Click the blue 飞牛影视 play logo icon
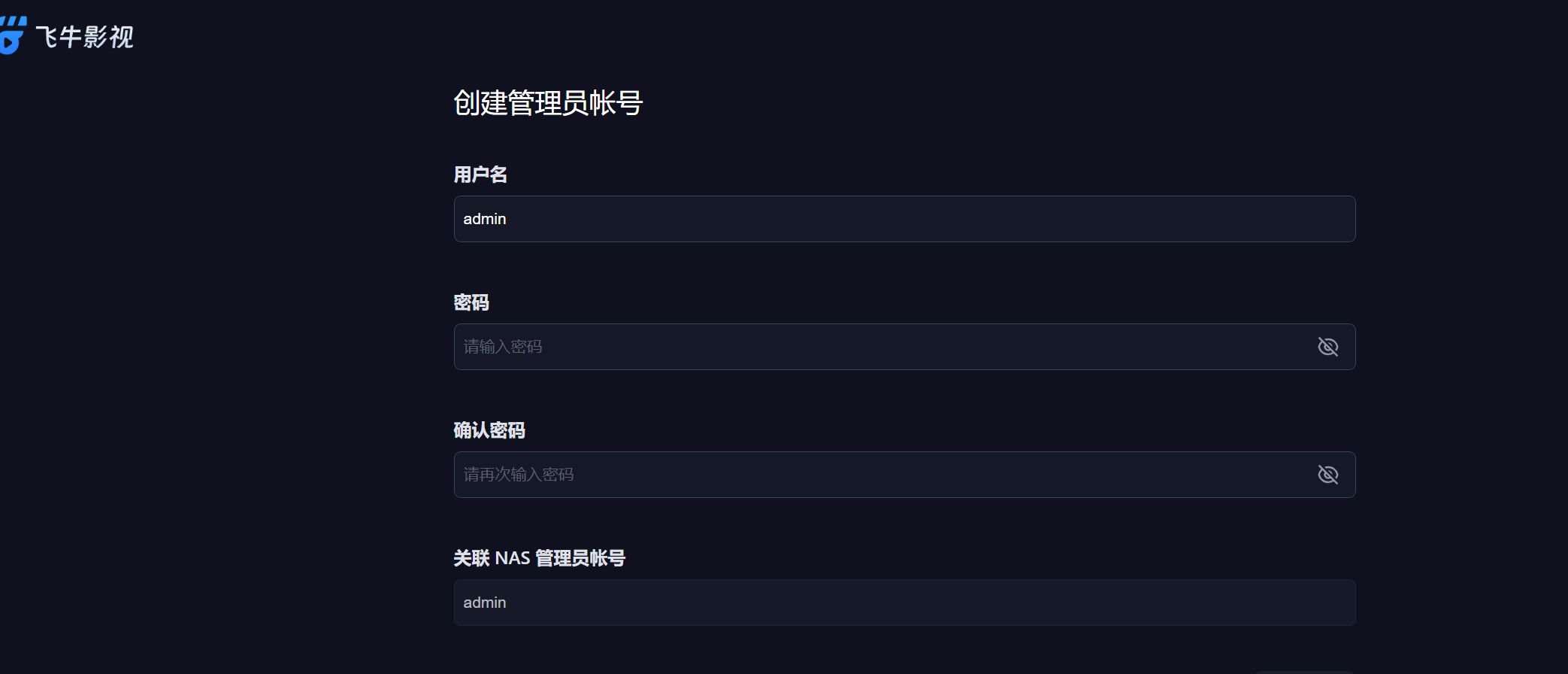 tap(13, 35)
